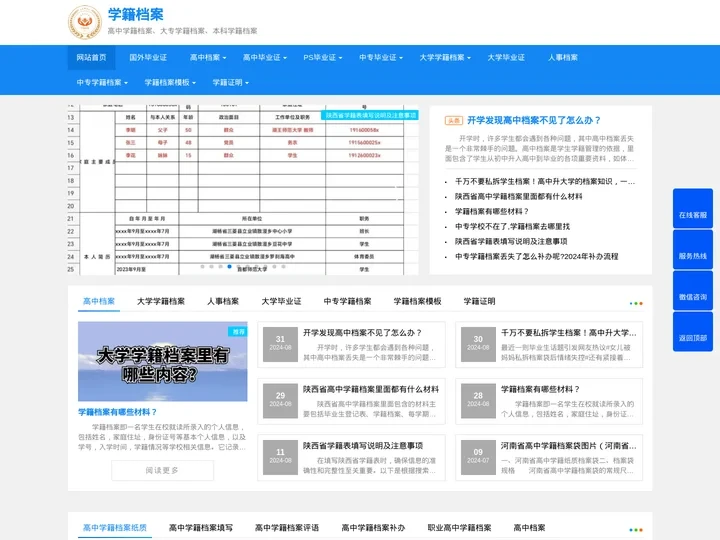Open the blue 学籍档案有哪些材料？ article title
This screenshot has width=720, height=540.
(x=118, y=412)
